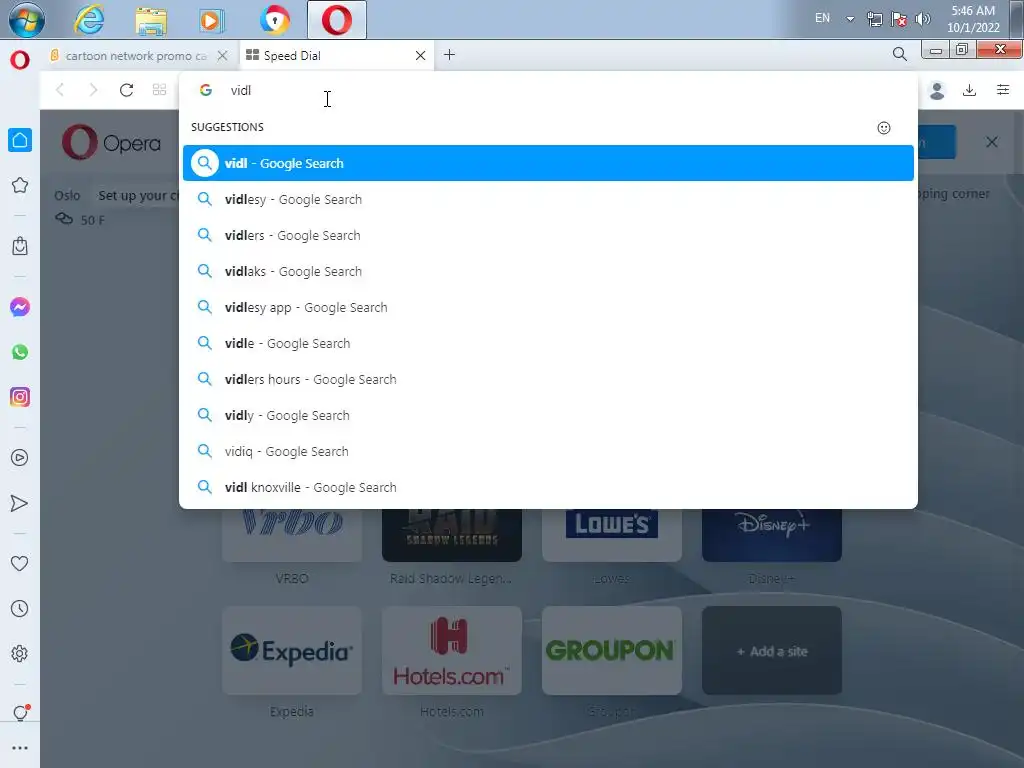Open the Expedia speed dial tile

[x=292, y=650]
